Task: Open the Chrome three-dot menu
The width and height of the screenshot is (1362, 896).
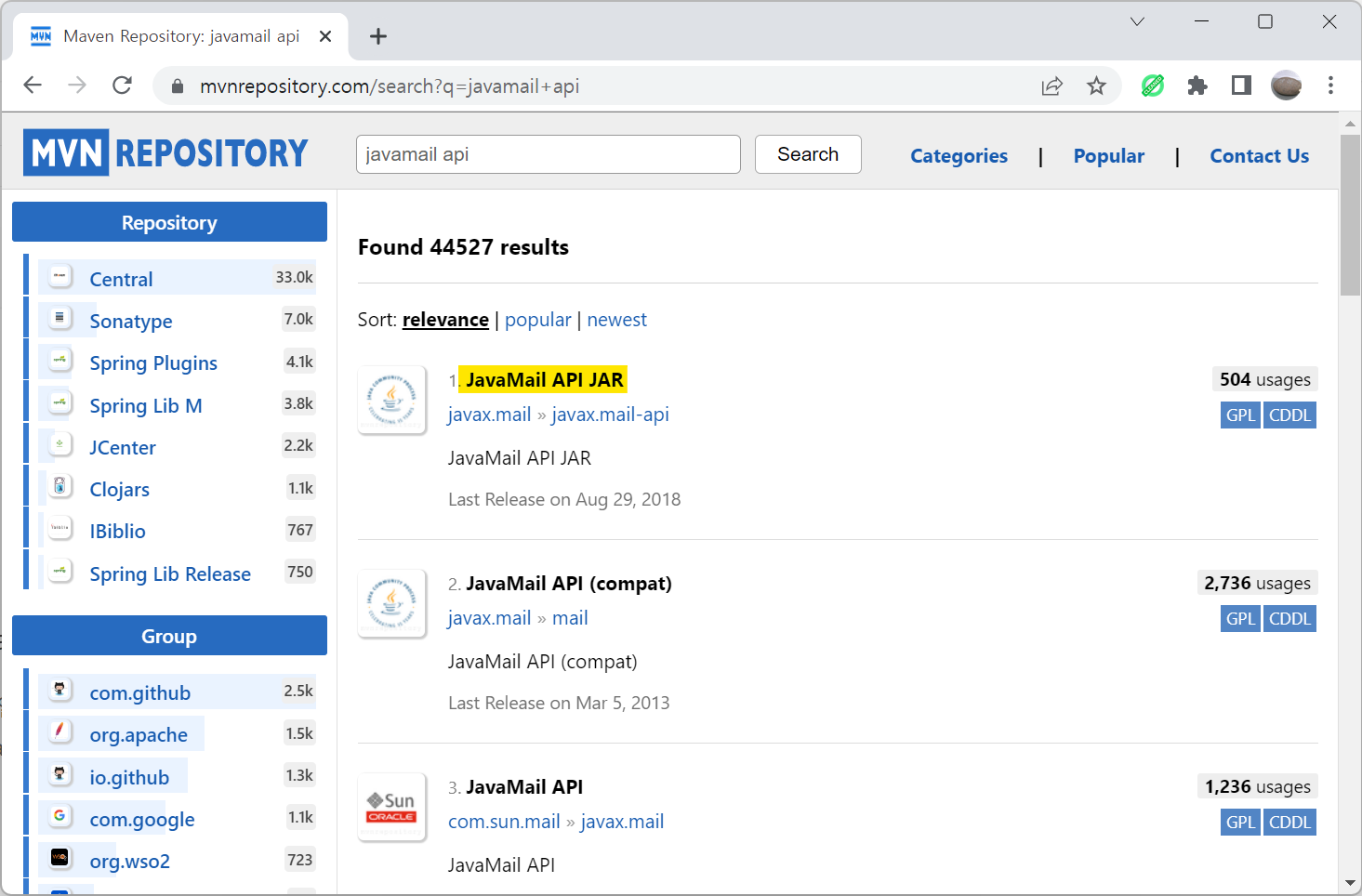Action: 1331,86
